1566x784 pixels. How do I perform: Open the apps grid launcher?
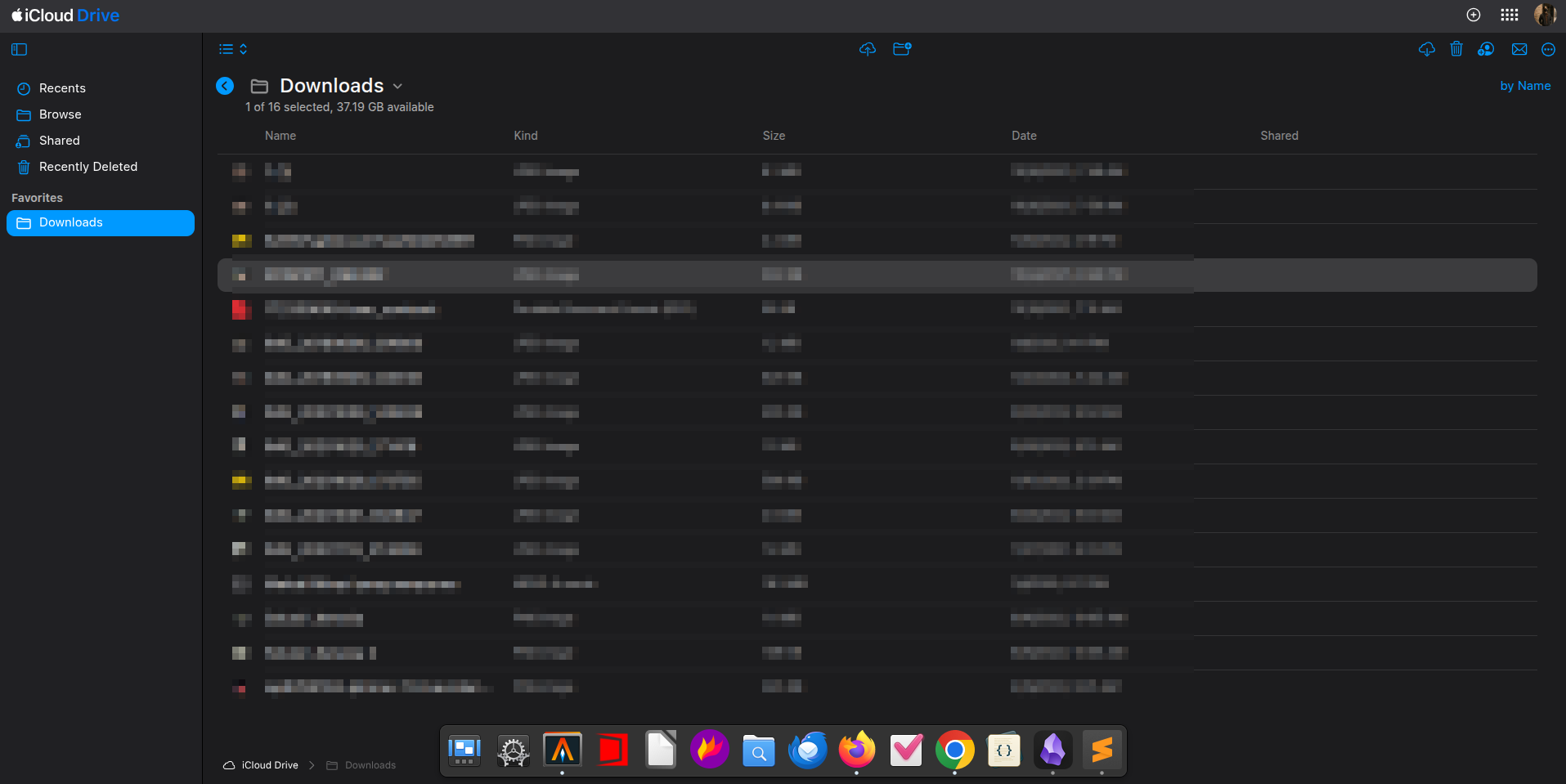click(1509, 15)
